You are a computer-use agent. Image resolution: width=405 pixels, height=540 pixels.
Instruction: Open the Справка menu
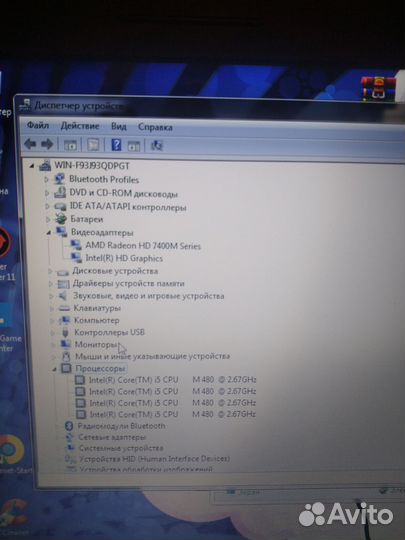pos(155,127)
